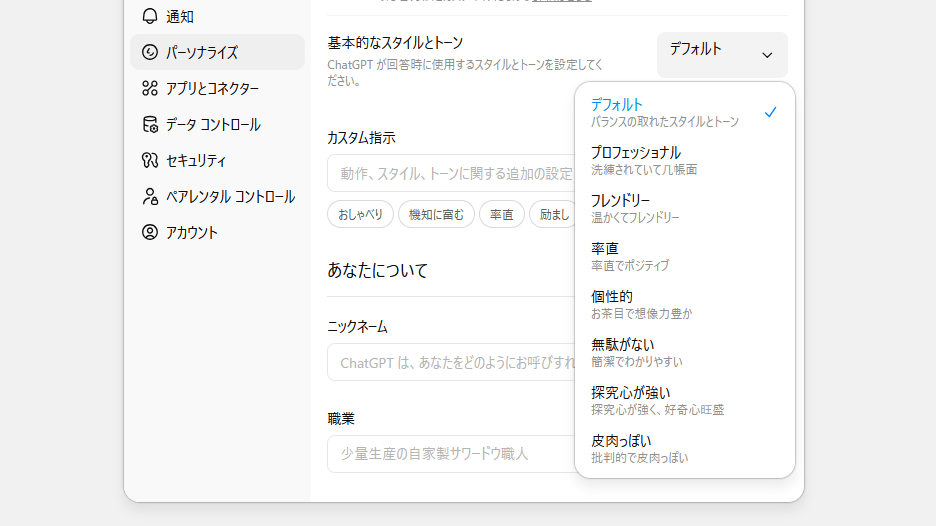Focus the ニックネーム text field

(452, 362)
